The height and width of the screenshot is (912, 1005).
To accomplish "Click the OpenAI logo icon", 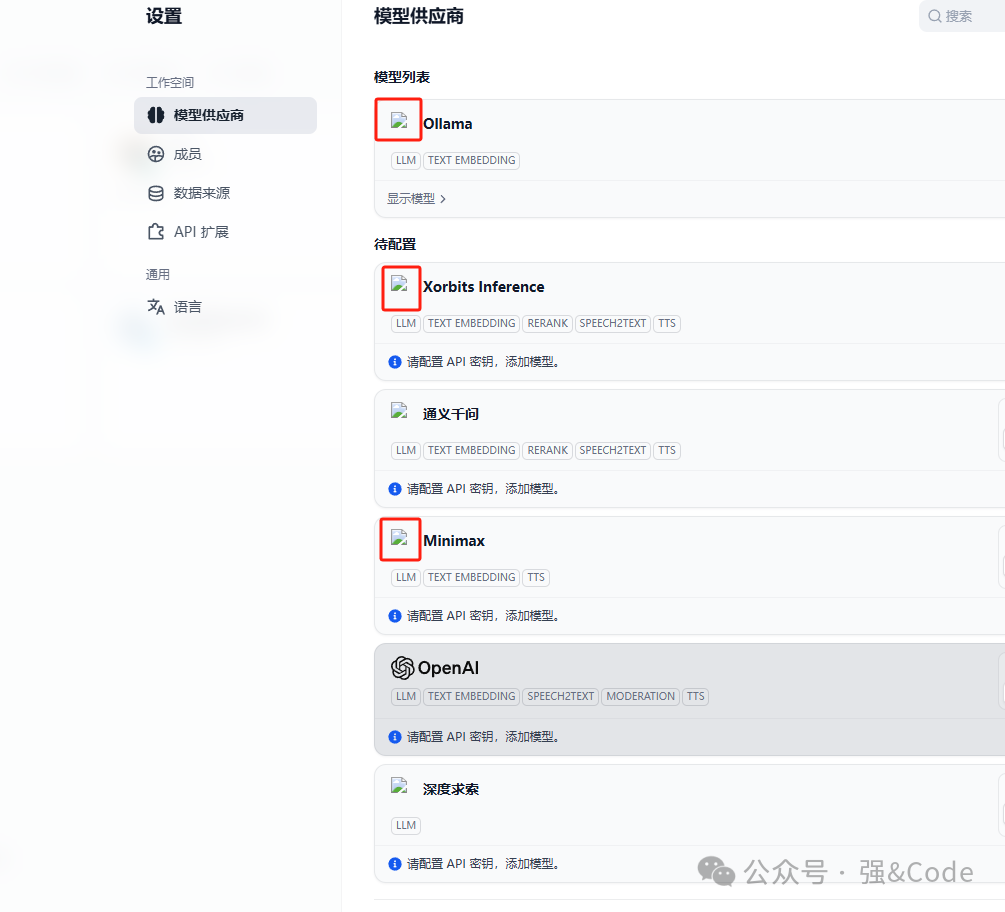I will point(403,668).
